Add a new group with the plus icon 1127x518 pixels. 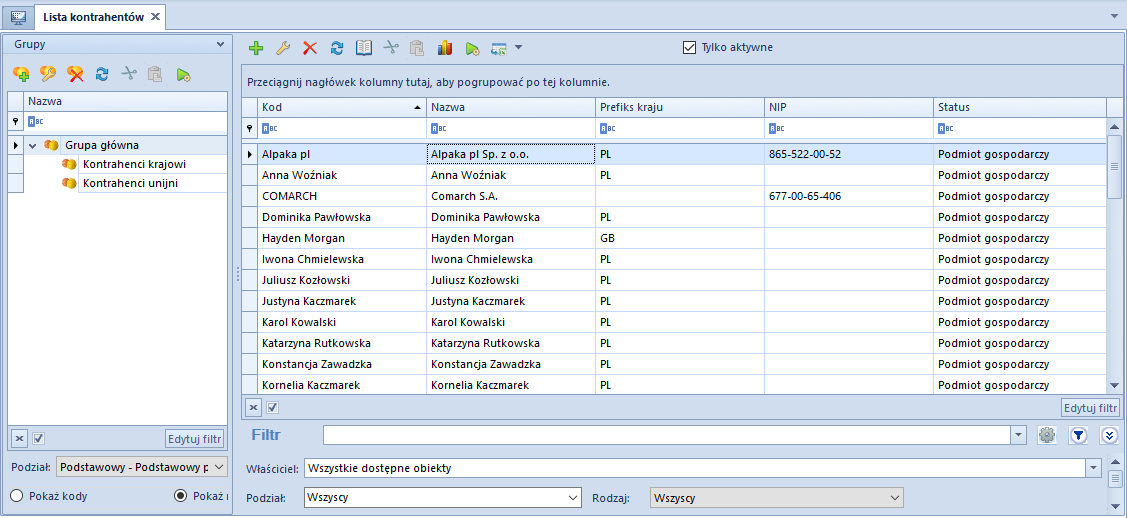tap(22, 73)
